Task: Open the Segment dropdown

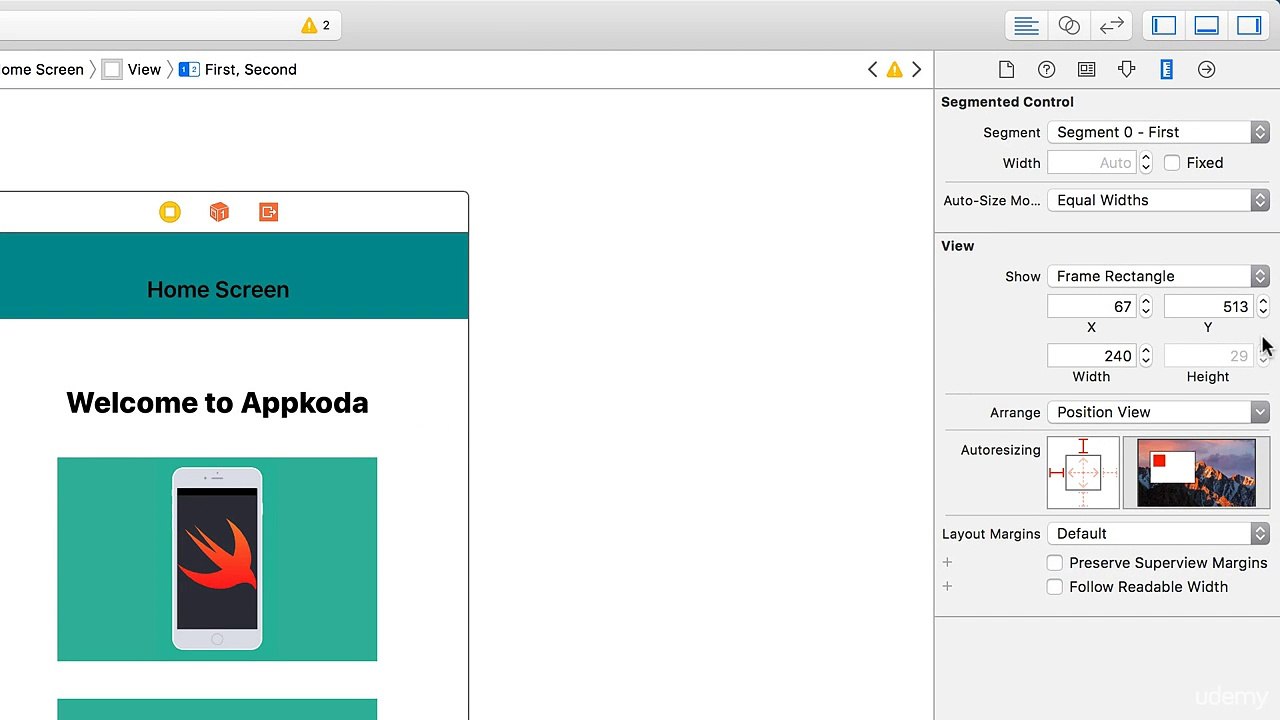Action: 1158,132
